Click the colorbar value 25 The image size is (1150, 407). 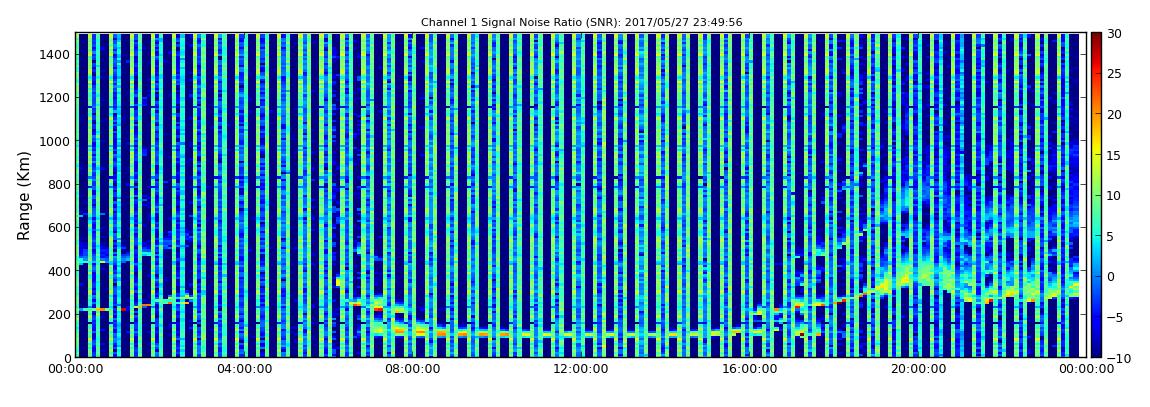coord(1115,73)
